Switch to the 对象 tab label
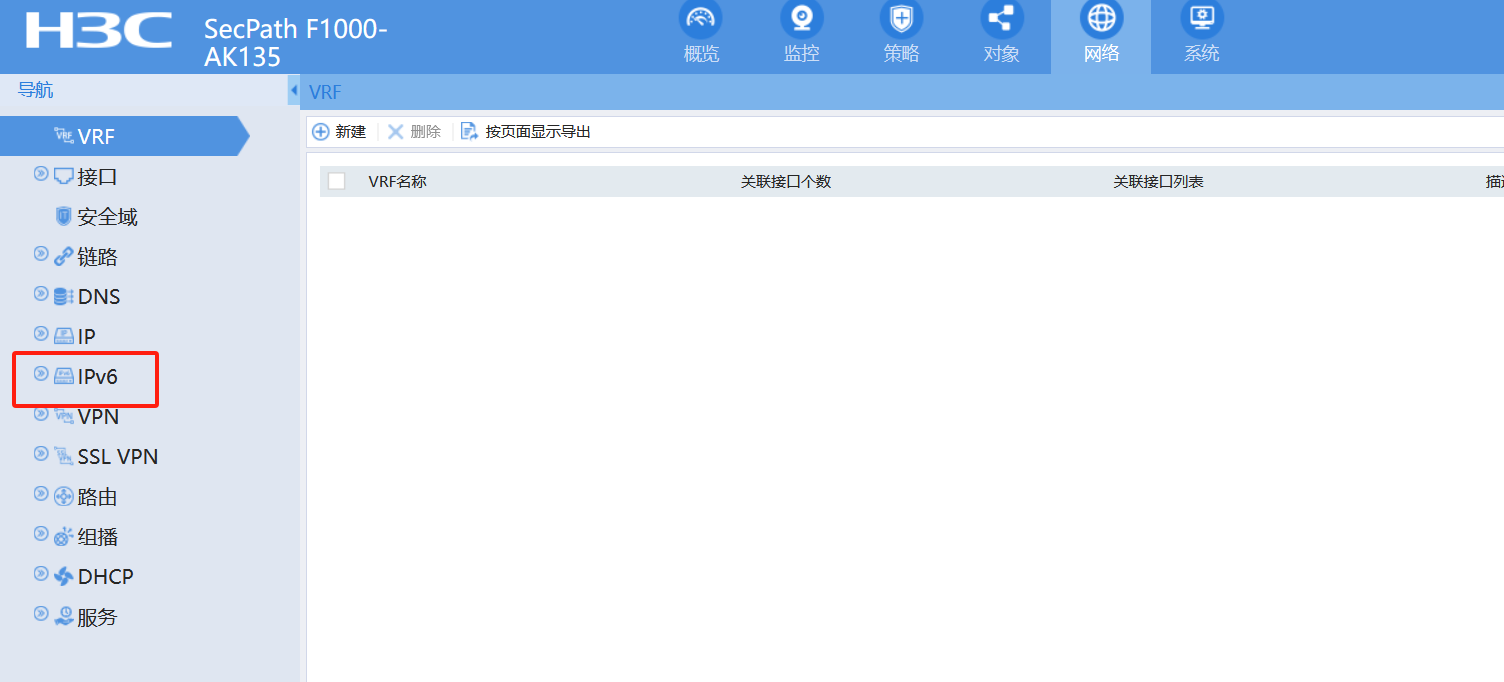The height and width of the screenshot is (682, 1504). point(1001,54)
